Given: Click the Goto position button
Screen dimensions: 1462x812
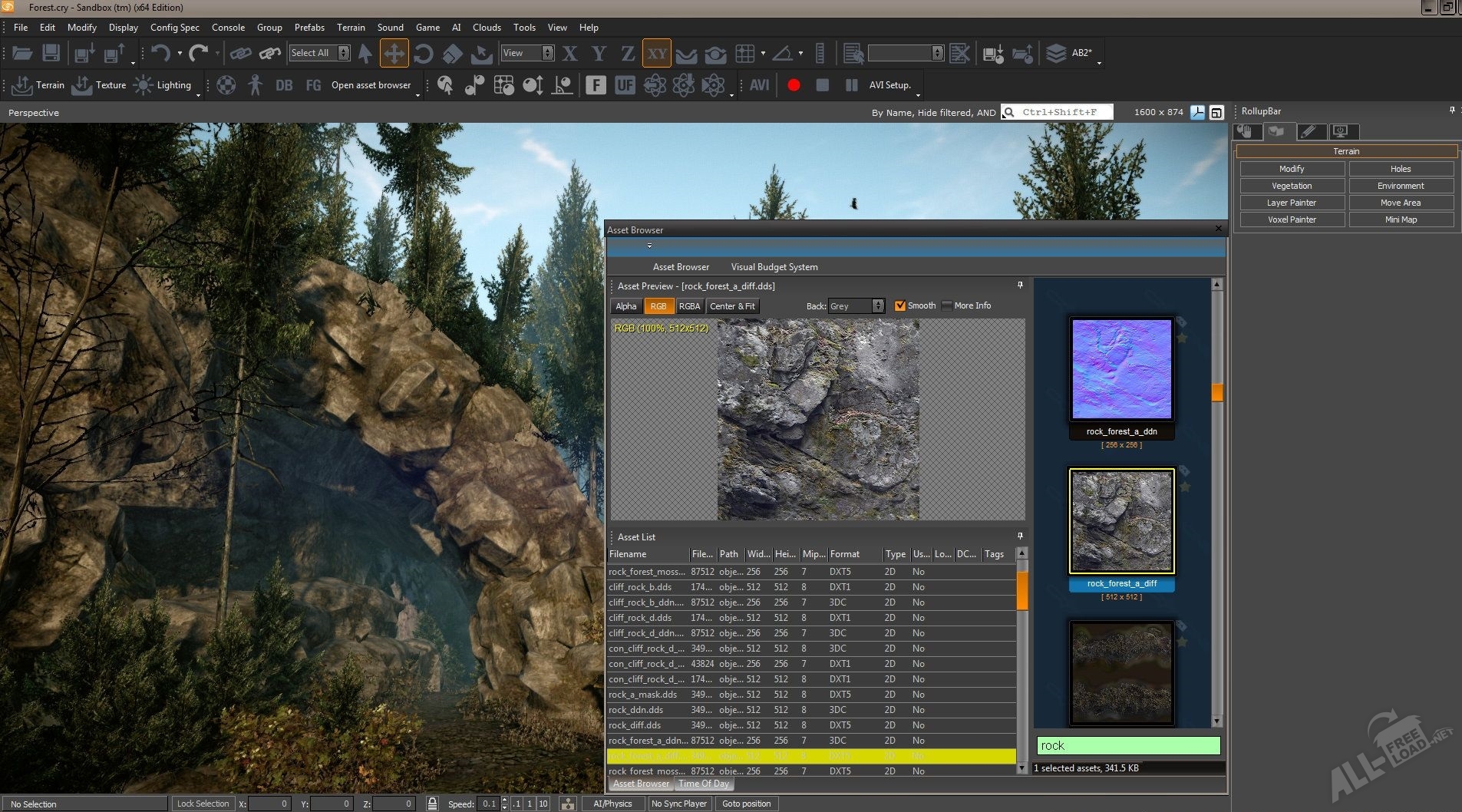Looking at the screenshot, I should click(x=746, y=803).
